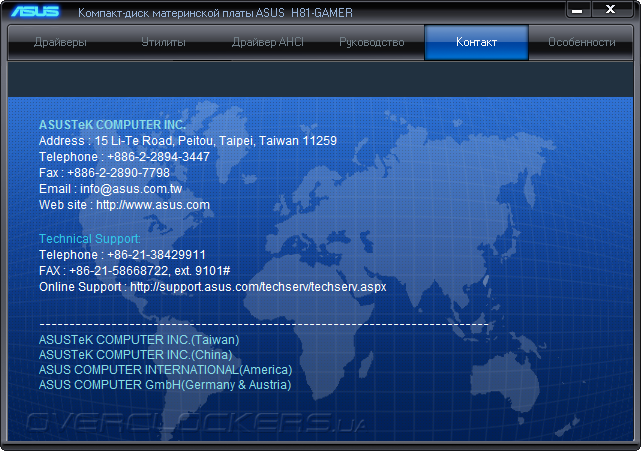Close the ASUS disc window
The image size is (641, 451).
[x=610, y=10]
